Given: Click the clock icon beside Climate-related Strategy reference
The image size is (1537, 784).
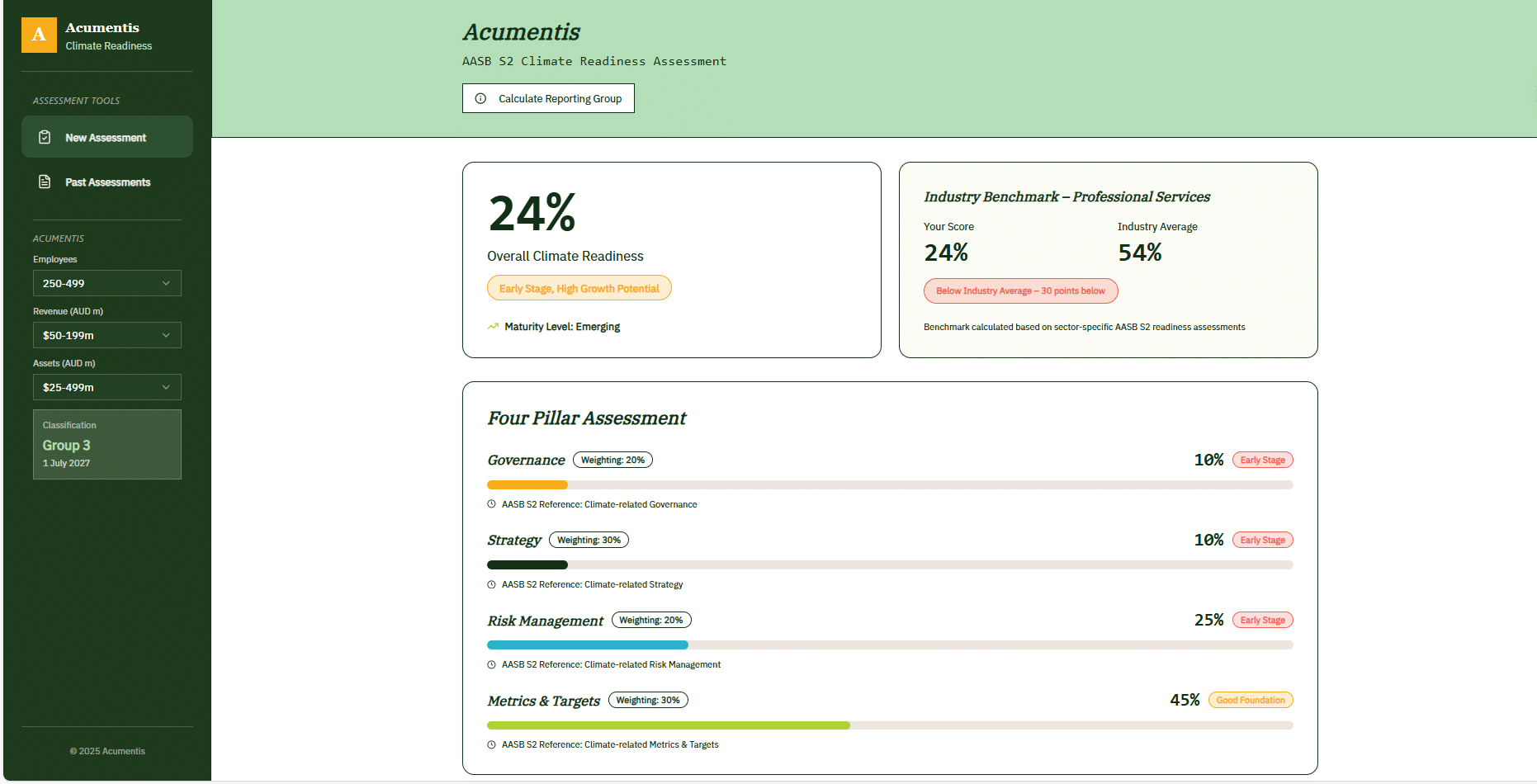Looking at the screenshot, I should [492, 584].
